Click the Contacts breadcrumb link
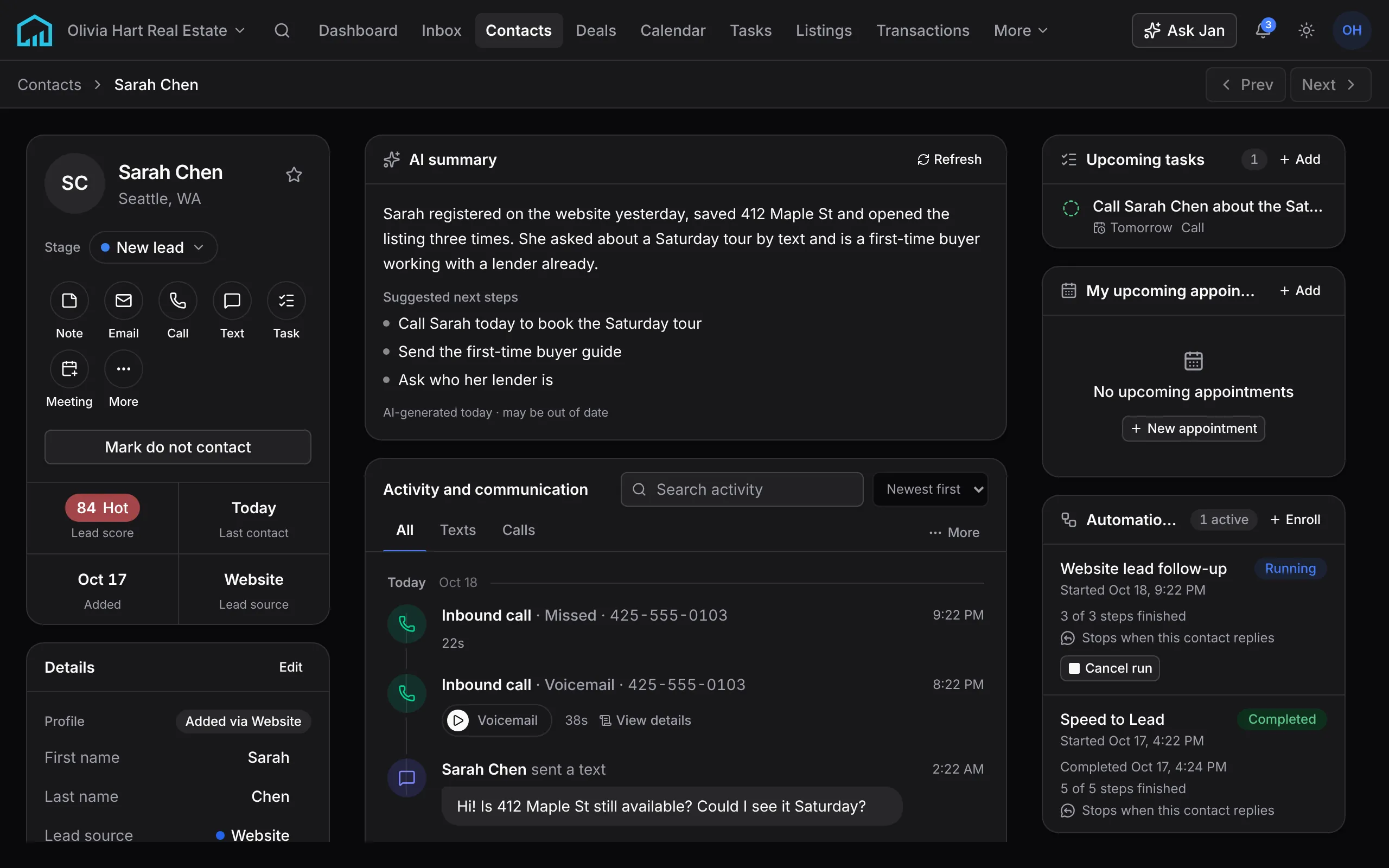 point(49,85)
